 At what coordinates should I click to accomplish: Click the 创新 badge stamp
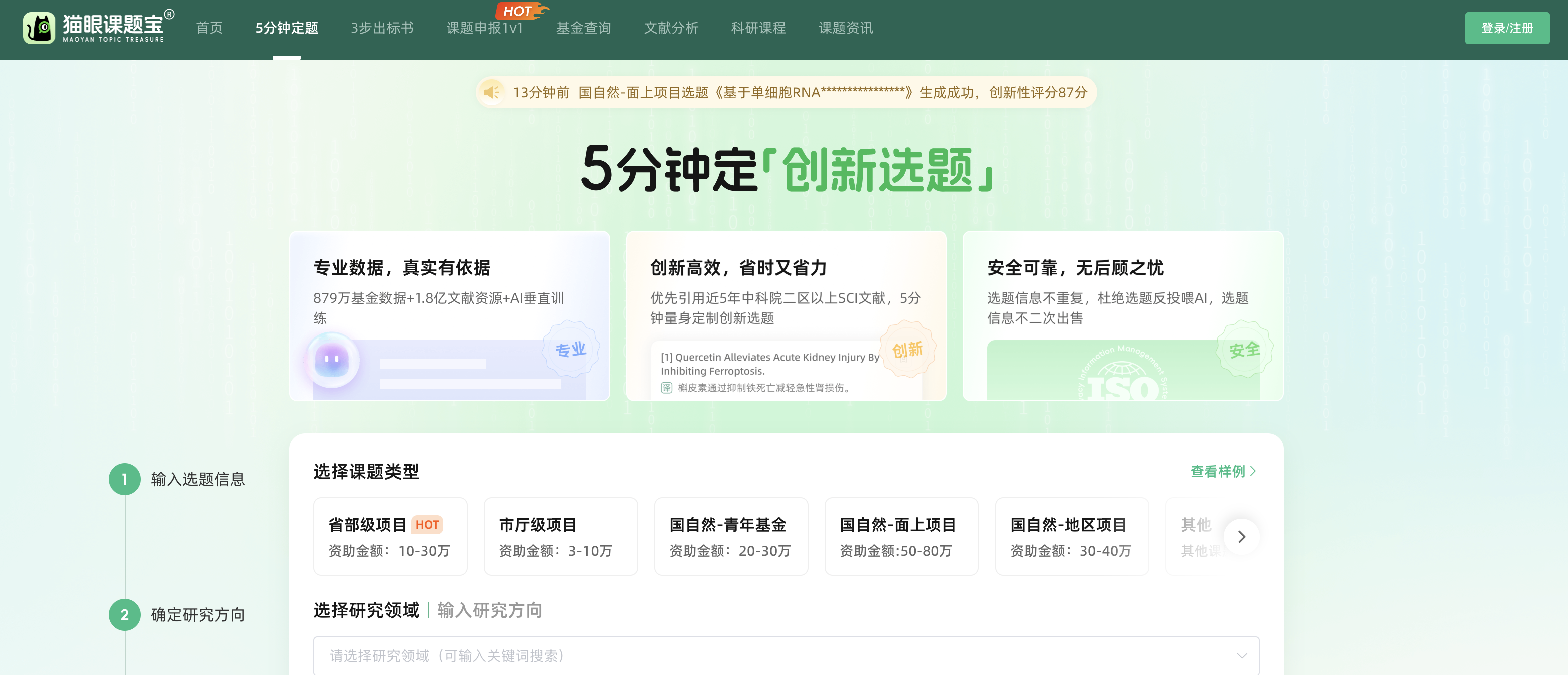pos(907,349)
